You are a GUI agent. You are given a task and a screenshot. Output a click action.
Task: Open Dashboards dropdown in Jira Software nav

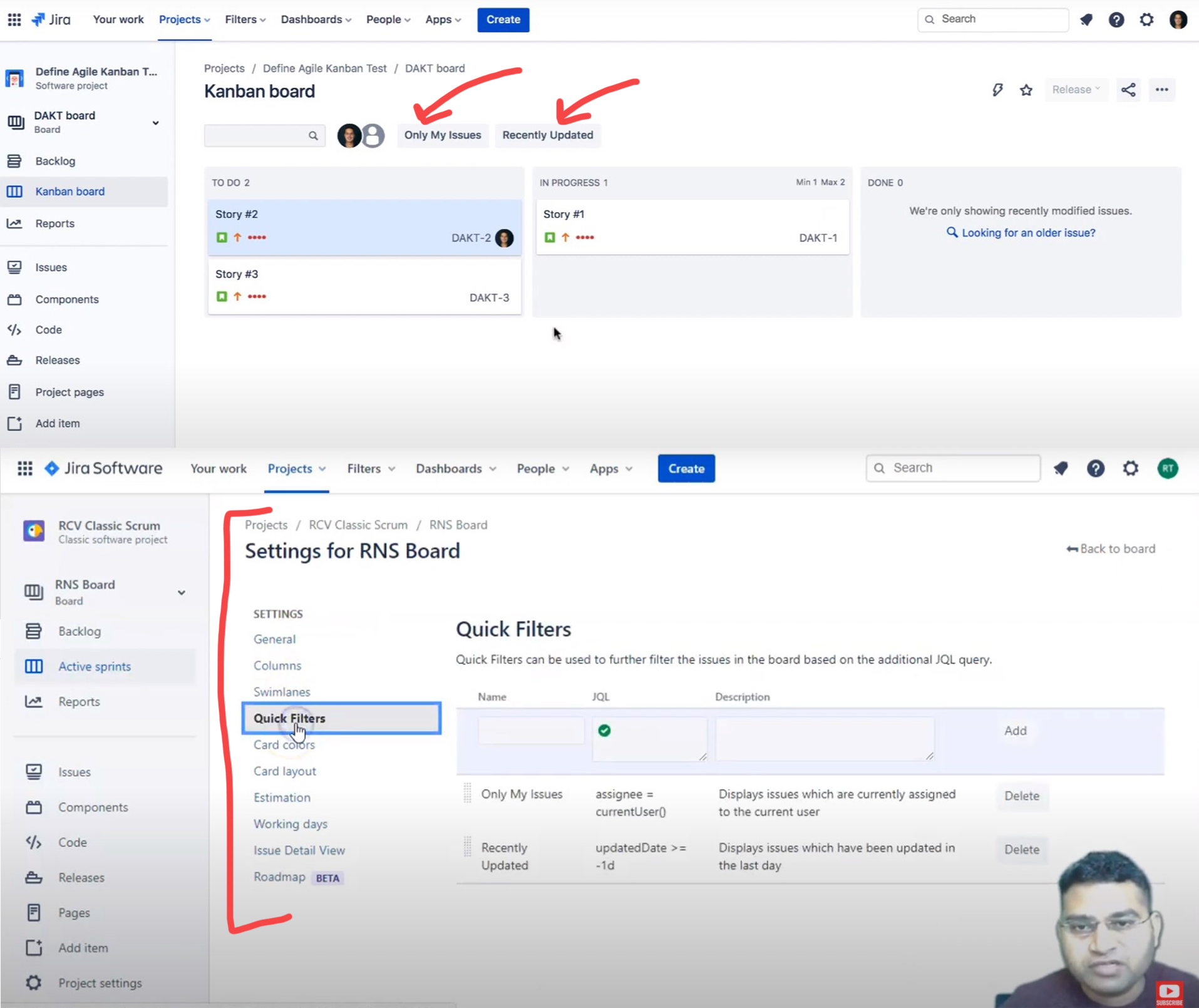456,468
